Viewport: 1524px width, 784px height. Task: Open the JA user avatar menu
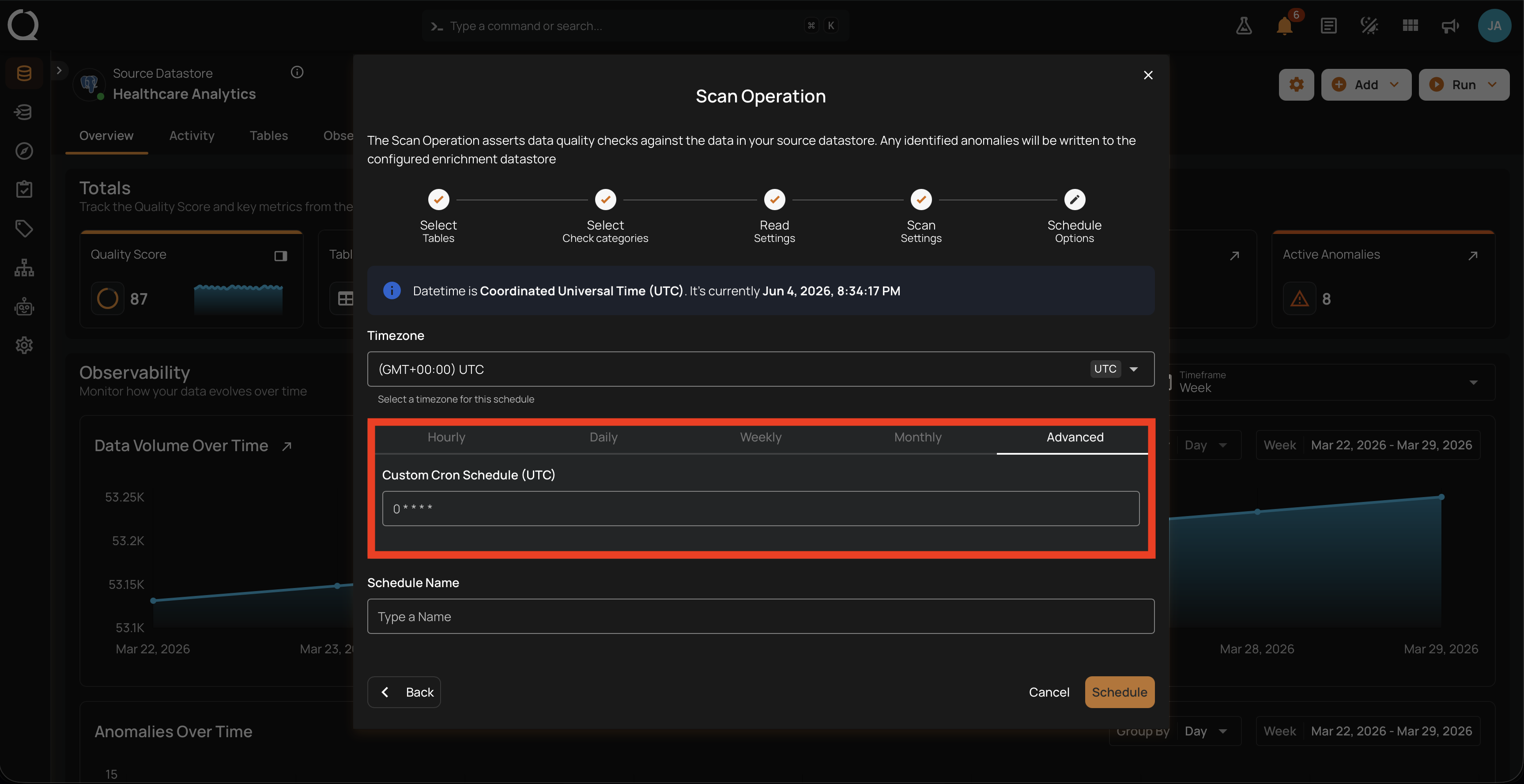[x=1494, y=26]
